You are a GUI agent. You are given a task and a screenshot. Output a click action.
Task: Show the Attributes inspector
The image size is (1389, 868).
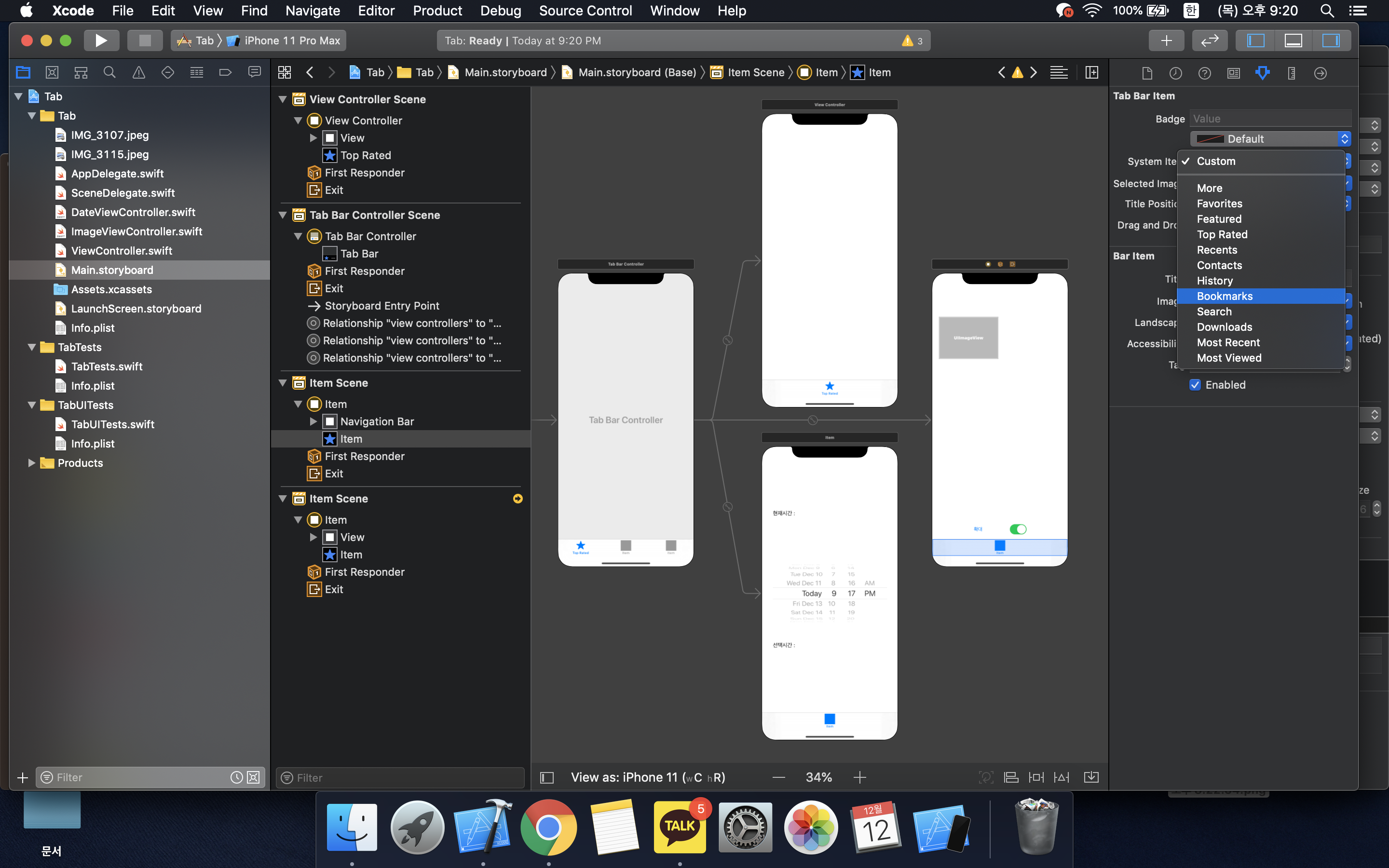1262,73
